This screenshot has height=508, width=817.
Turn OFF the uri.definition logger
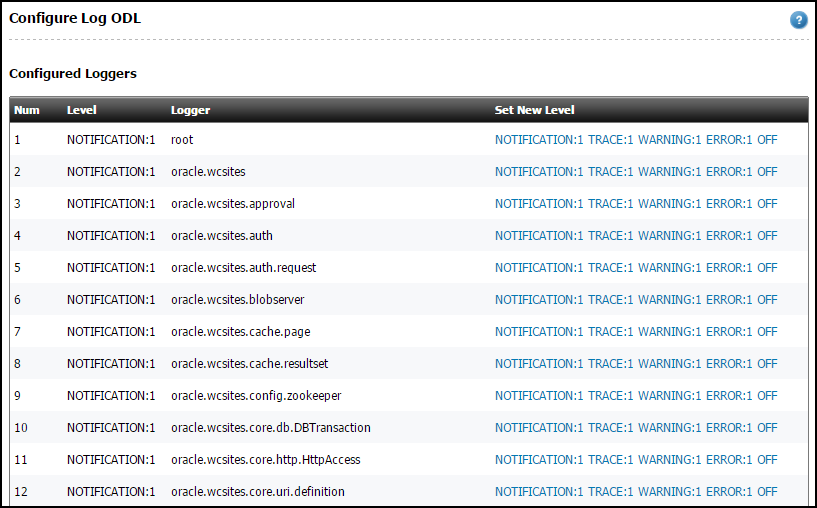[x=767, y=491]
